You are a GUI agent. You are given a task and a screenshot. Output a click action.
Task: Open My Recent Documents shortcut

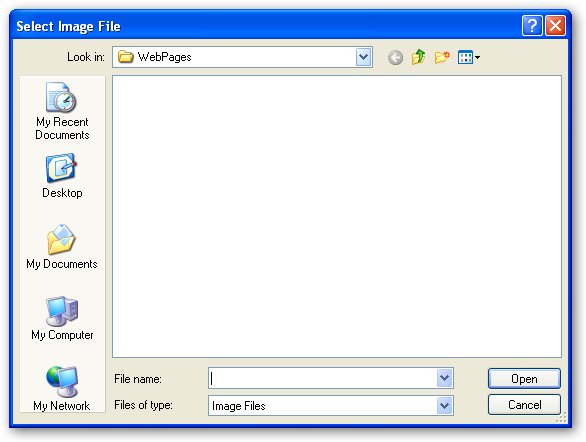click(62, 111)
